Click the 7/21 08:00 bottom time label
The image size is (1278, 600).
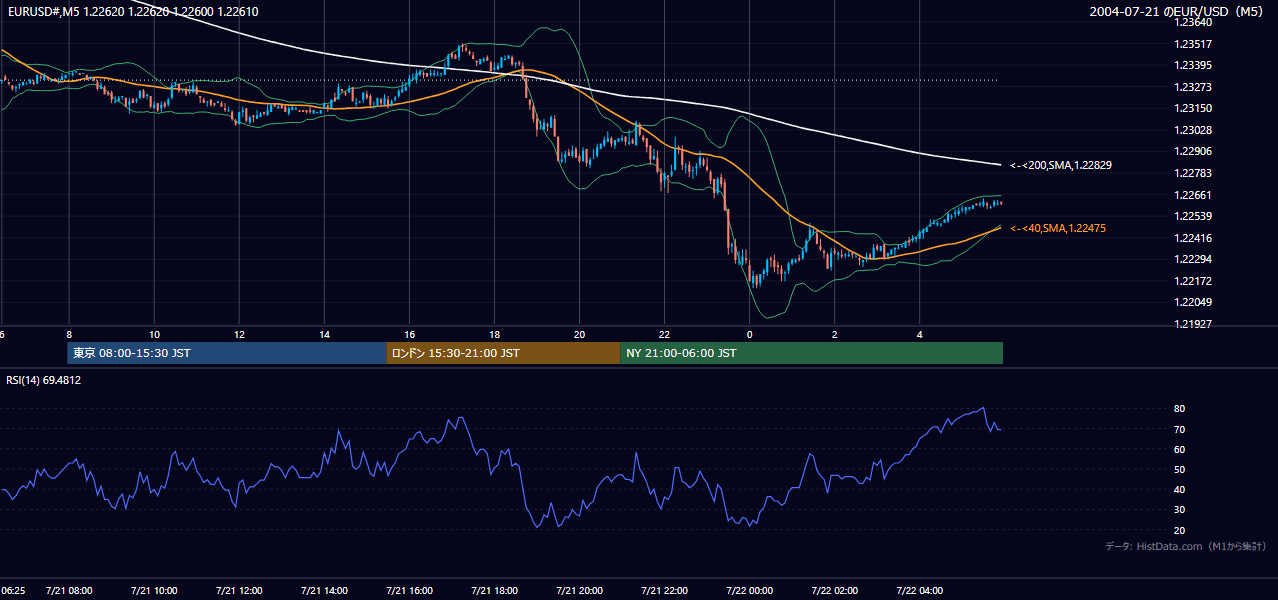pyautogui.click(x=69, y=591)
